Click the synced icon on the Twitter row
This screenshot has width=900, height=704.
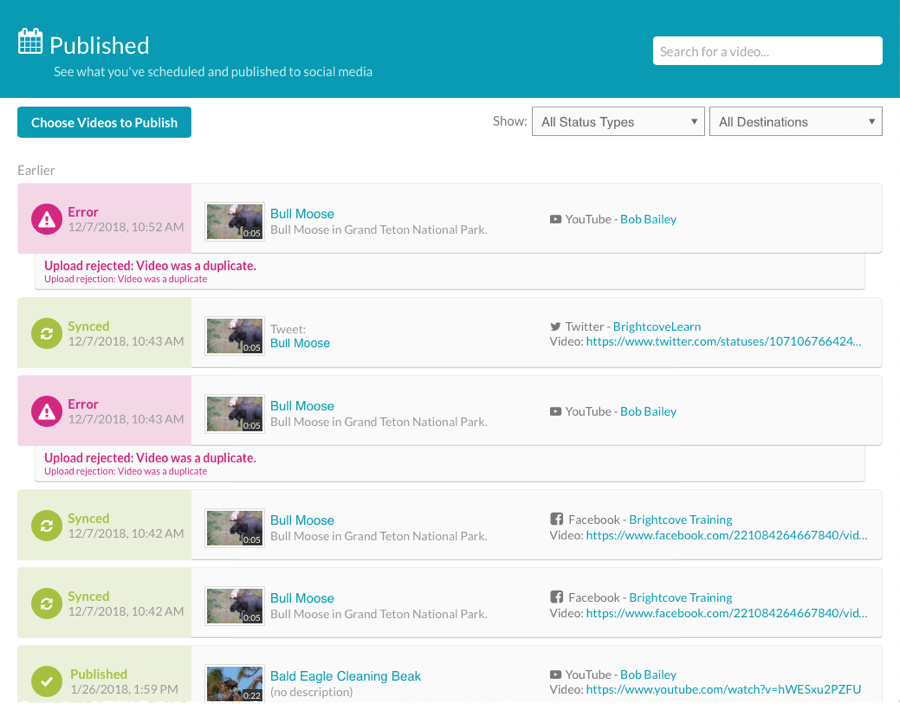click(x=47, y=333)
